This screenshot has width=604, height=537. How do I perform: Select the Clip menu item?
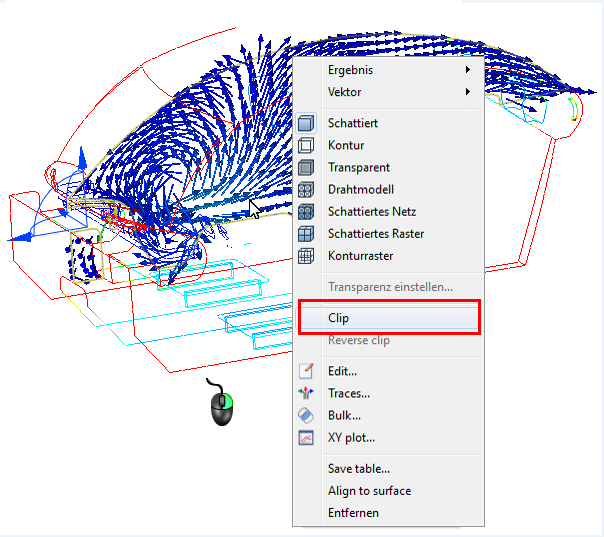(389, 318)
